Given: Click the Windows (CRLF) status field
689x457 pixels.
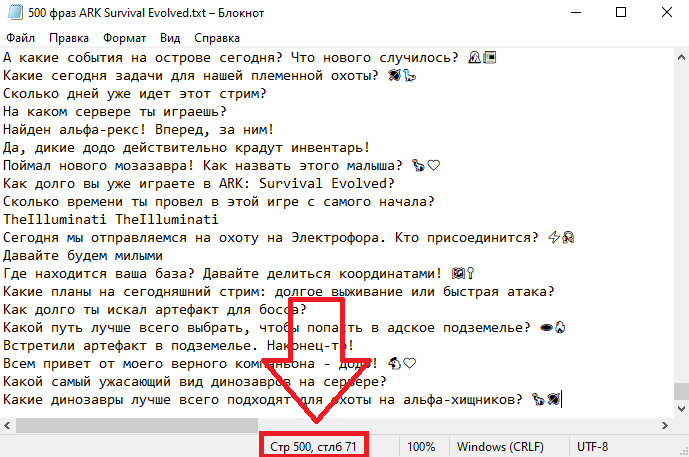Looking at the screenshot, I should (500, 447).
